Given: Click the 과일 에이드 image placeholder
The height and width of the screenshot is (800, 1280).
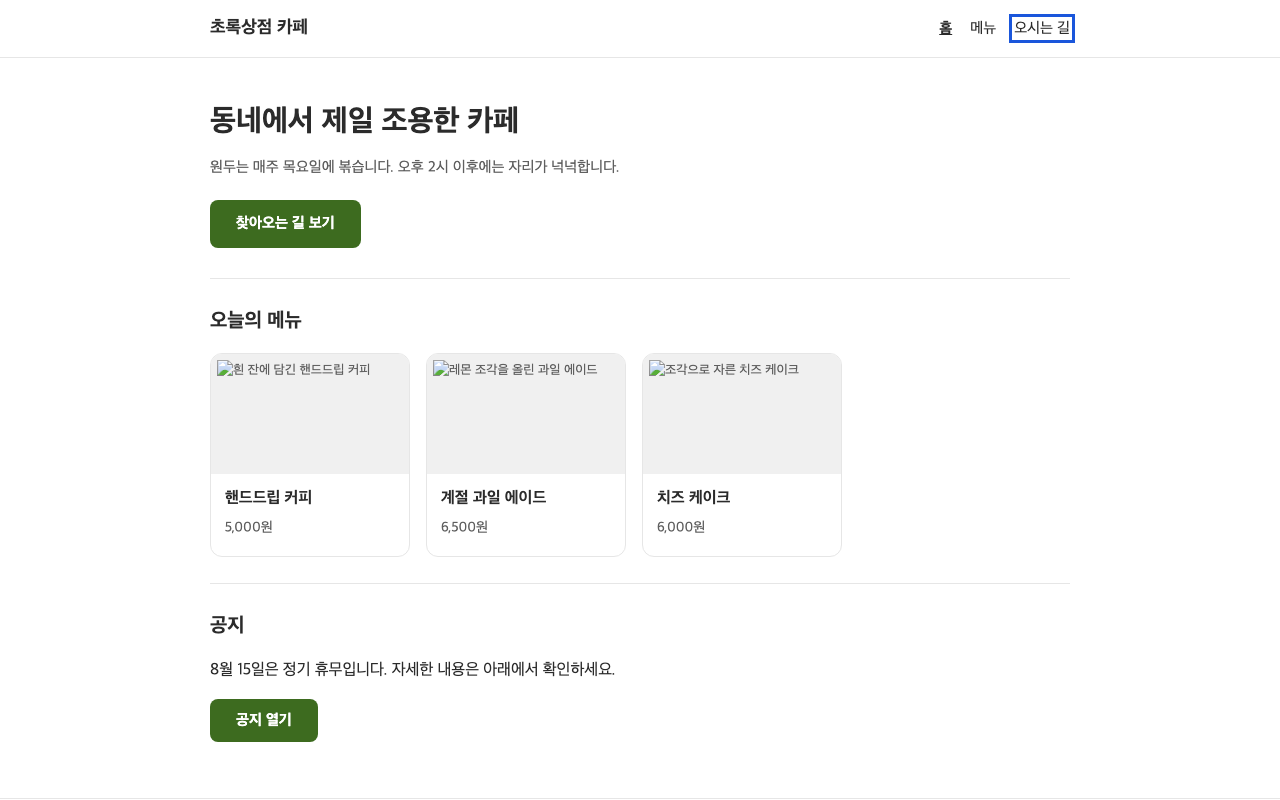Looking at the screenshot, I should coord(526,414).
